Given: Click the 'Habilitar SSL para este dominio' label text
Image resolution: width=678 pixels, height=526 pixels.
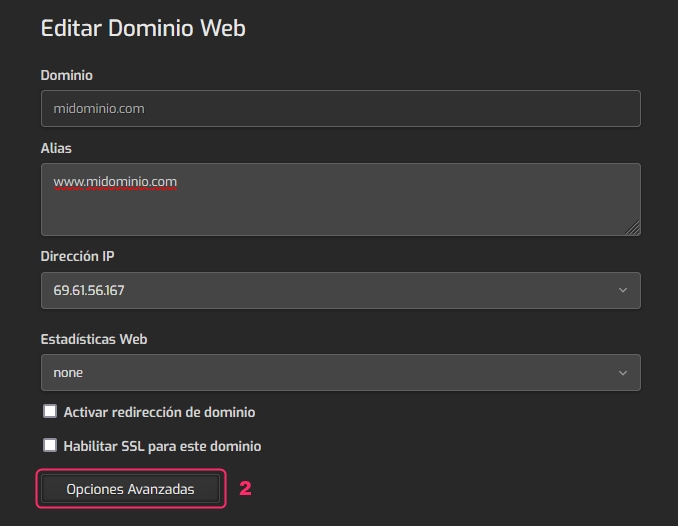Looking at the screenshot, I should [162, 446].
